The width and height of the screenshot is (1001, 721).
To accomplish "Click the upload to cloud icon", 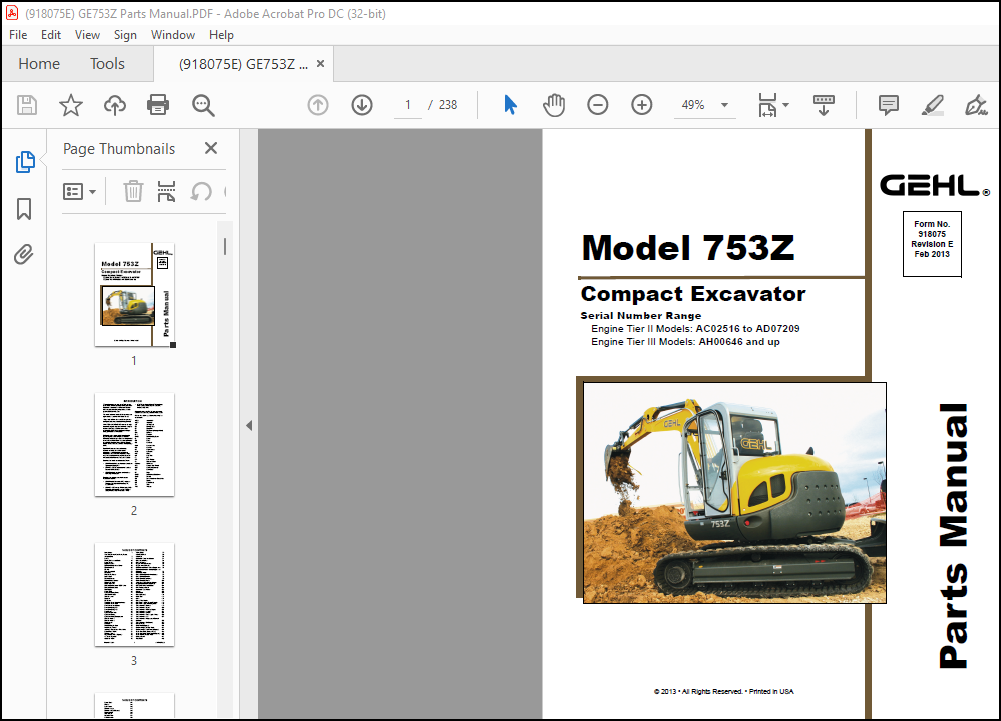I will click(115, 105).
